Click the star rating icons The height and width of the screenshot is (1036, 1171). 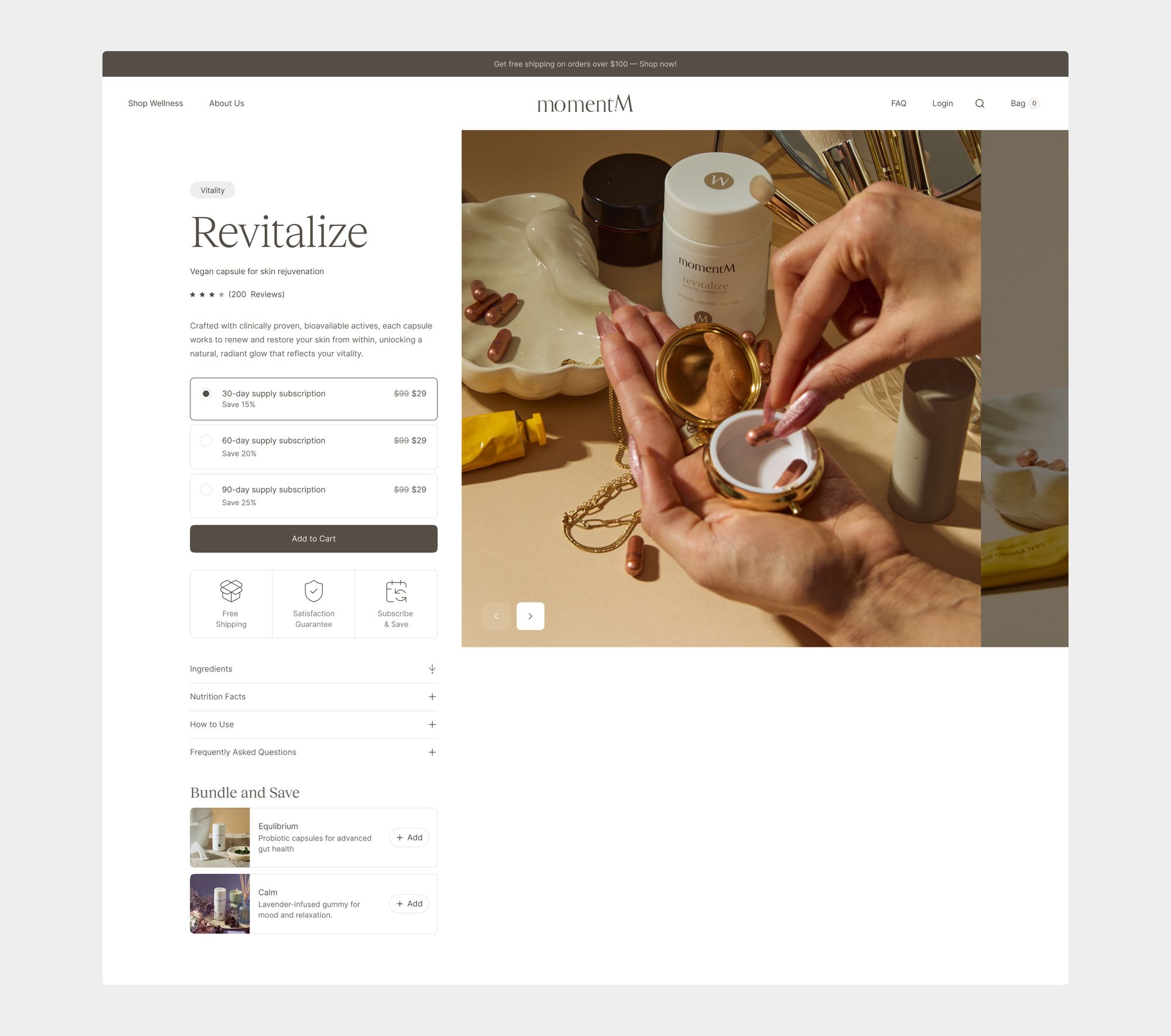207,294
